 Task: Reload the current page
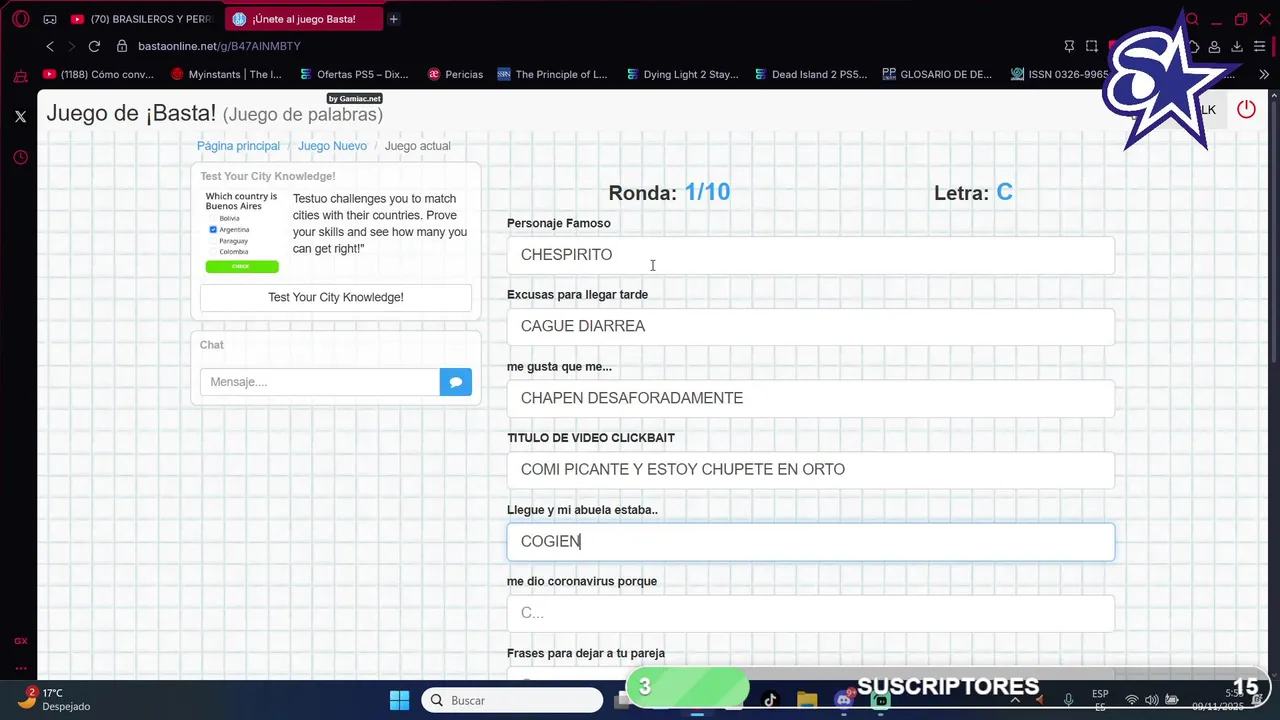point(94,46)
